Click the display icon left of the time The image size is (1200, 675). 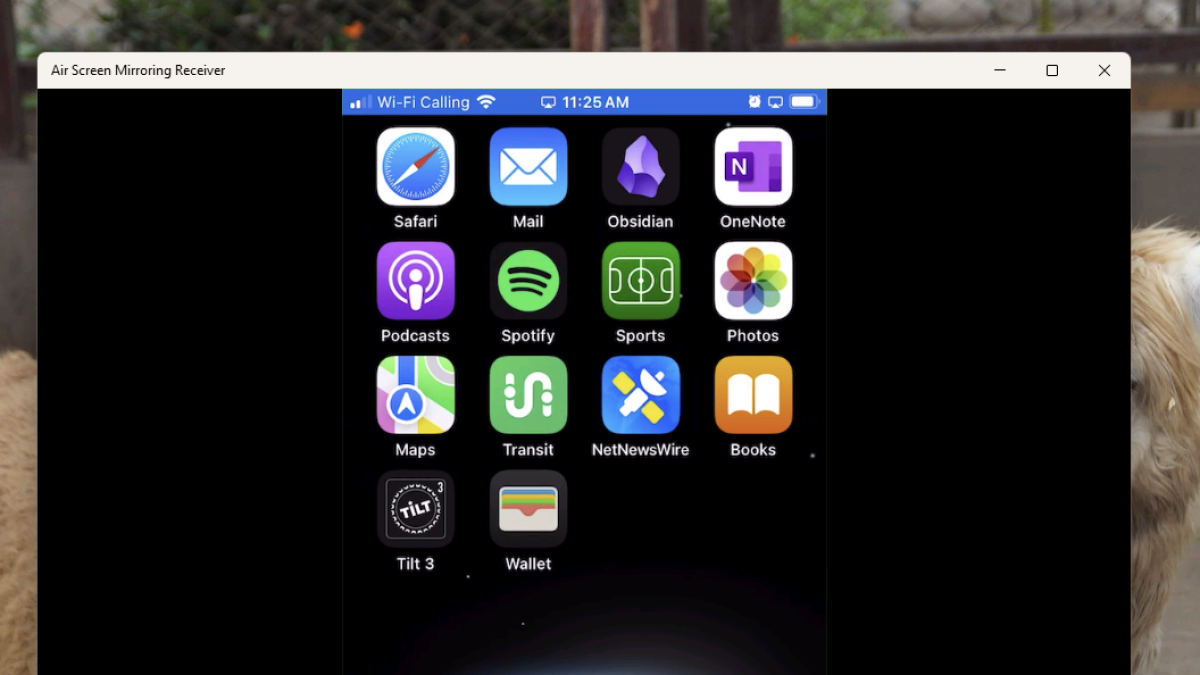point(548,102)
